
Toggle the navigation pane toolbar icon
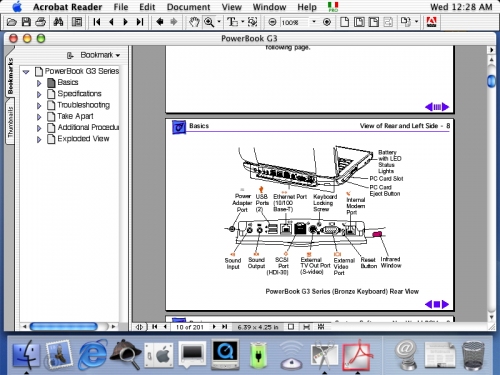(x=77, y=22)
